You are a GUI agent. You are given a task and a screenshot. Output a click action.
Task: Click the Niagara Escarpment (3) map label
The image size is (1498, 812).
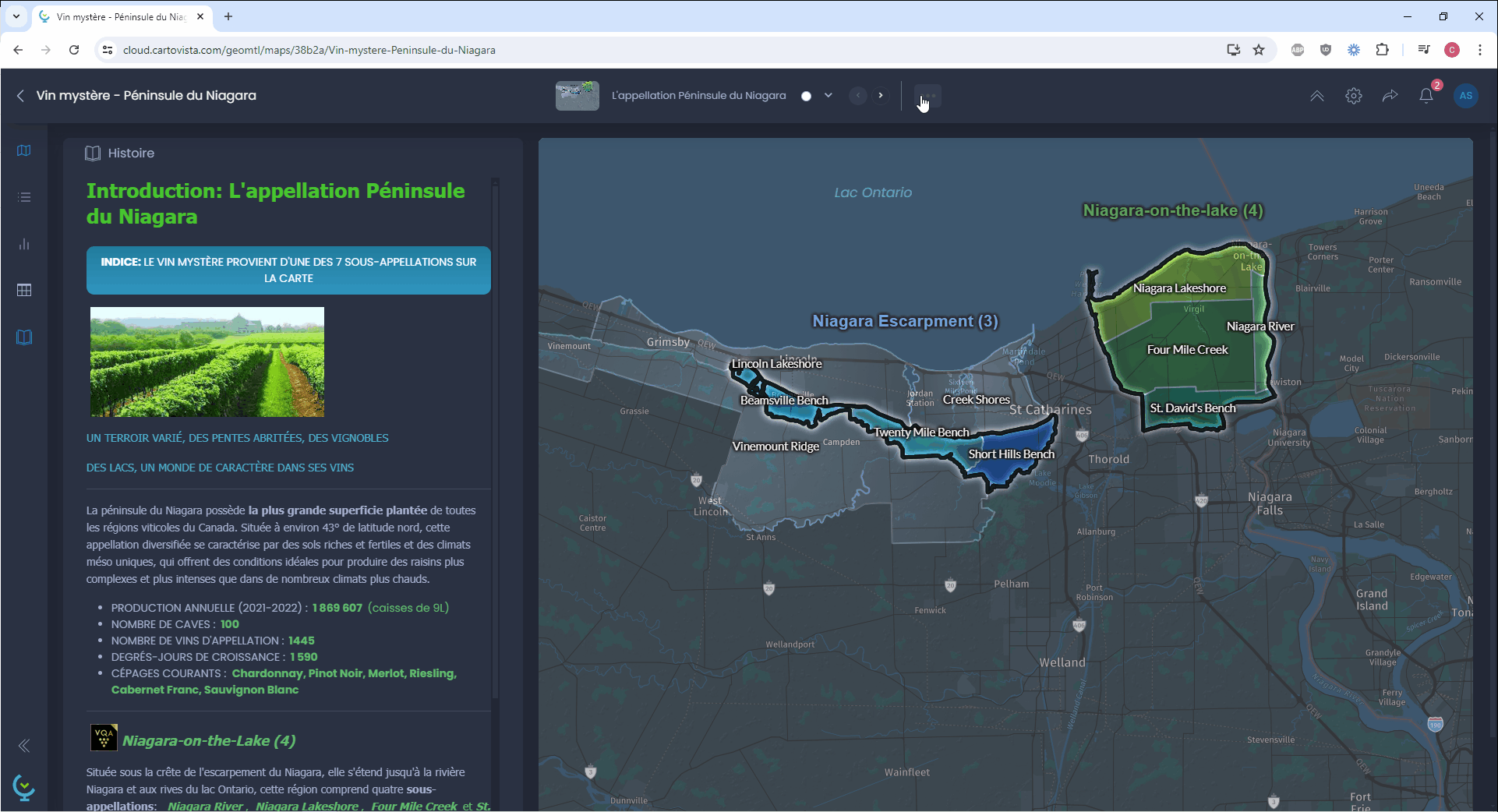pyautogui.click(x=905, y=321)
